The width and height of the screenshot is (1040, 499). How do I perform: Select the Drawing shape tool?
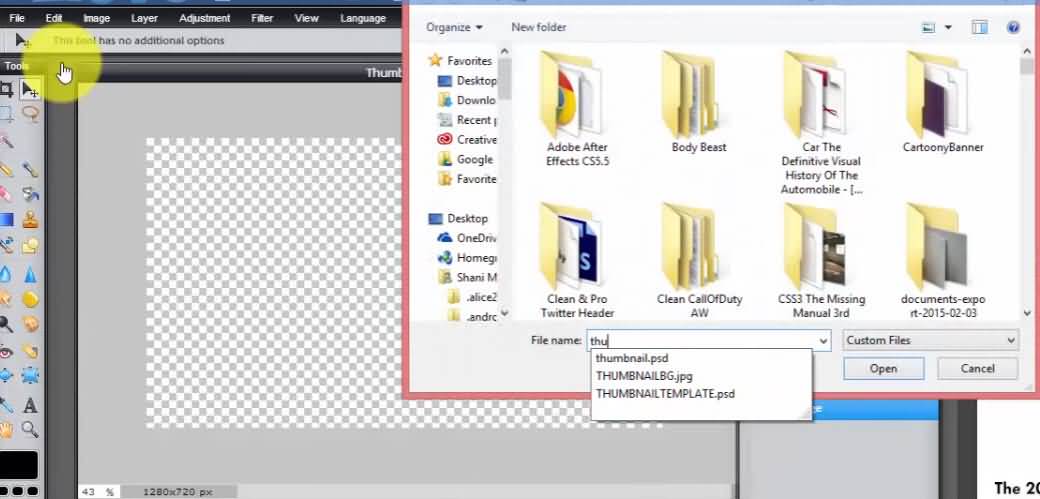(x=30, y=246)
